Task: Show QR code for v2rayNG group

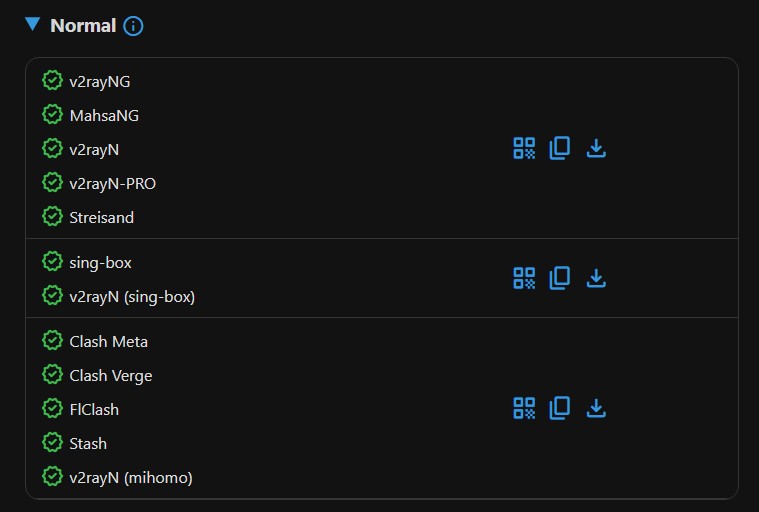Action: click(x=524, y=148)
